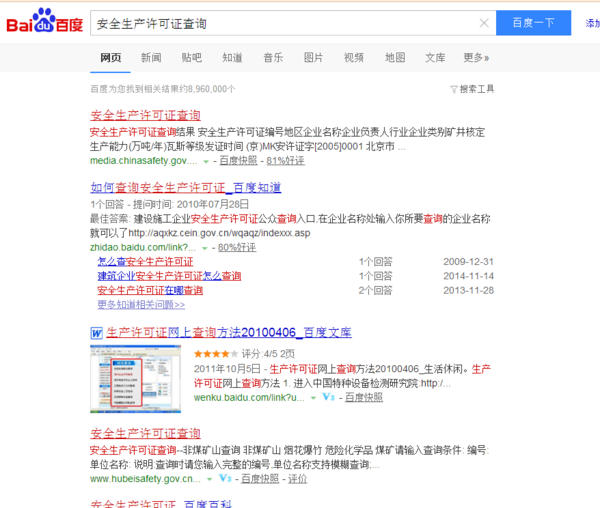Screen dimensions: 600x508
Task: Switch to the 图片 tab
Action: pyautogui.click(x=313, y=58)
